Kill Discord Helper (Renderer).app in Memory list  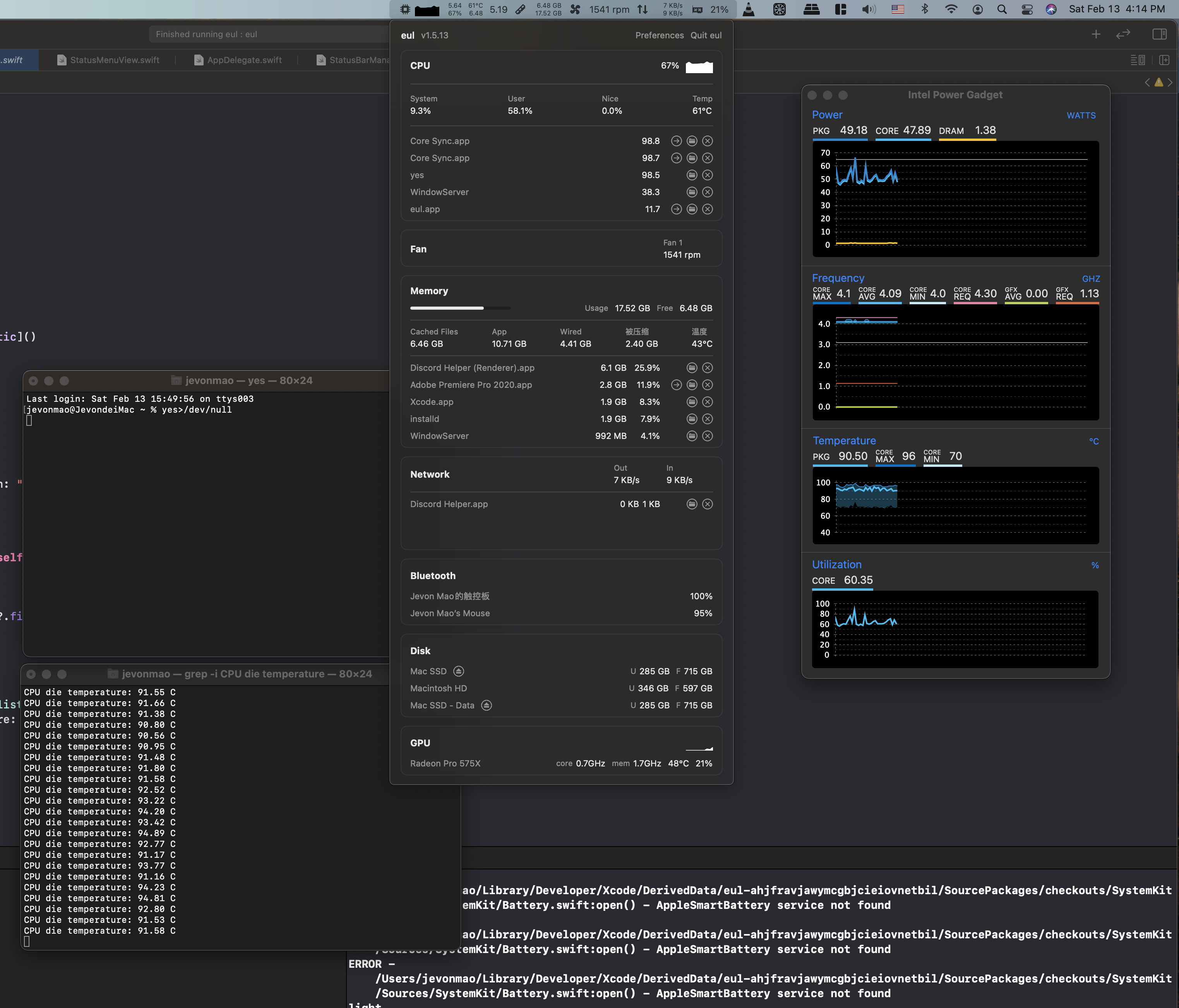(707, 368)
